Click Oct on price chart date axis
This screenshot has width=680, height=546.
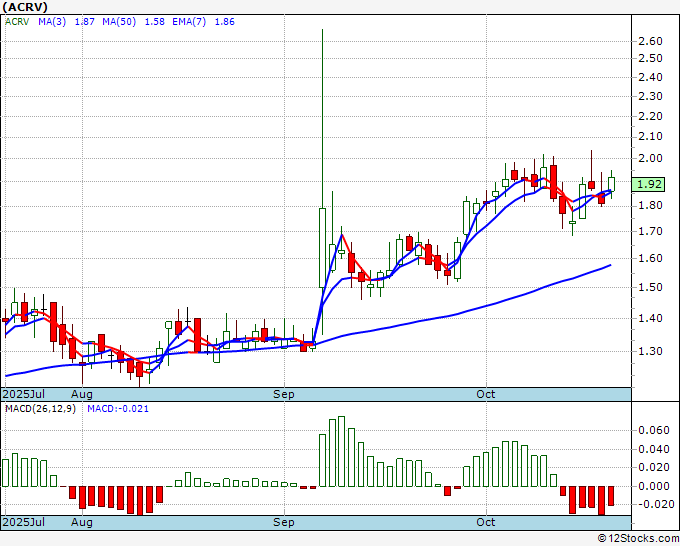(x=486, y=394)
